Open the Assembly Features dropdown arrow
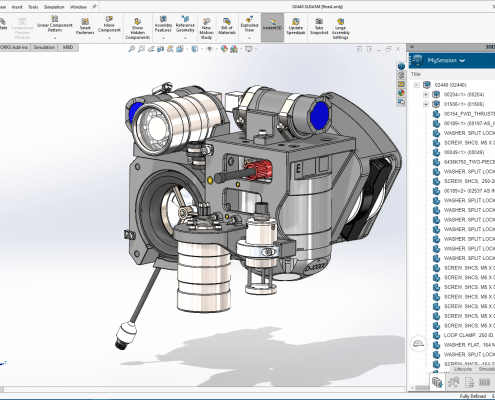The image size is (495, 400). tap(163, 38)
